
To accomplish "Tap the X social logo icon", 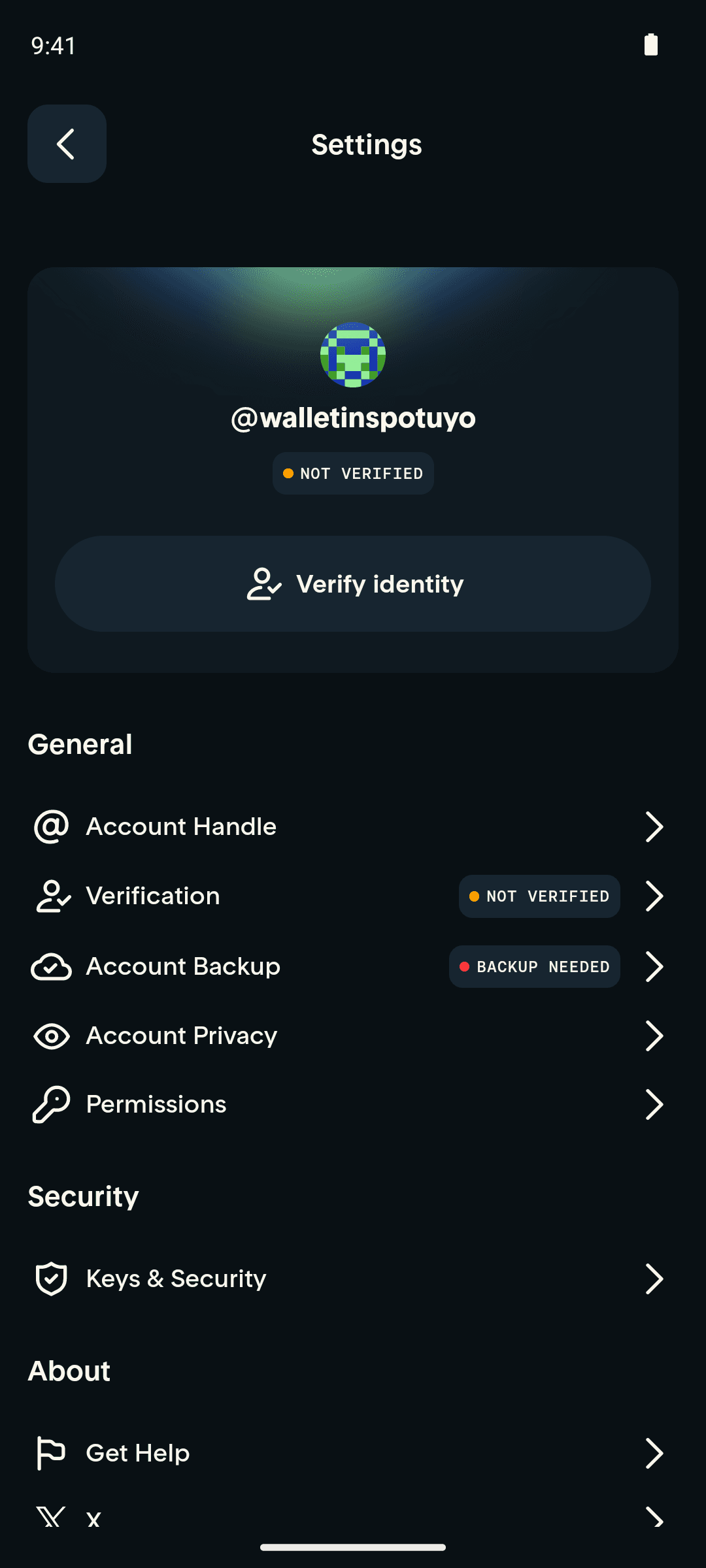I will (50, 1517).
